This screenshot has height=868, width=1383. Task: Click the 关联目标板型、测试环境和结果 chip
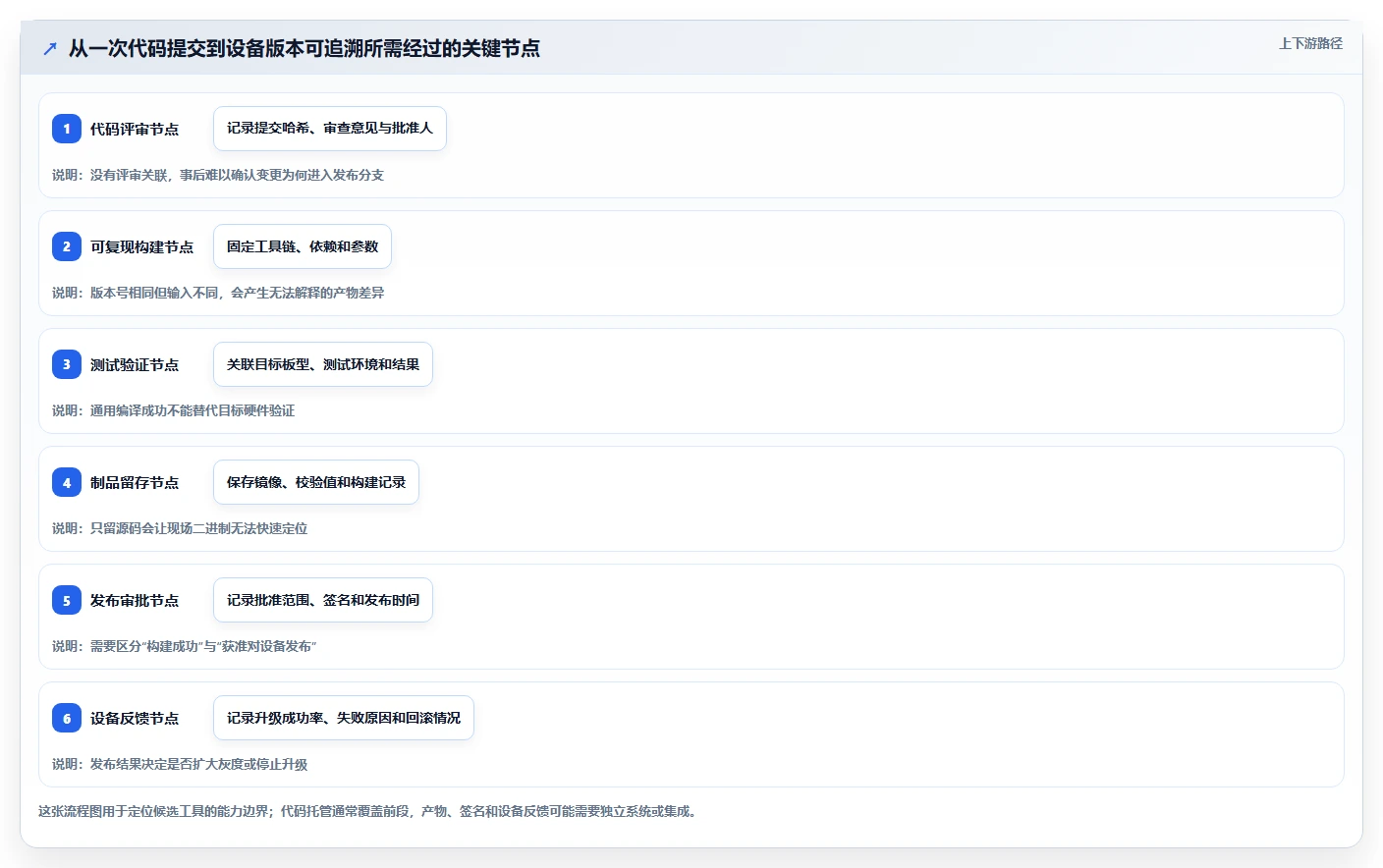[323, 364]
